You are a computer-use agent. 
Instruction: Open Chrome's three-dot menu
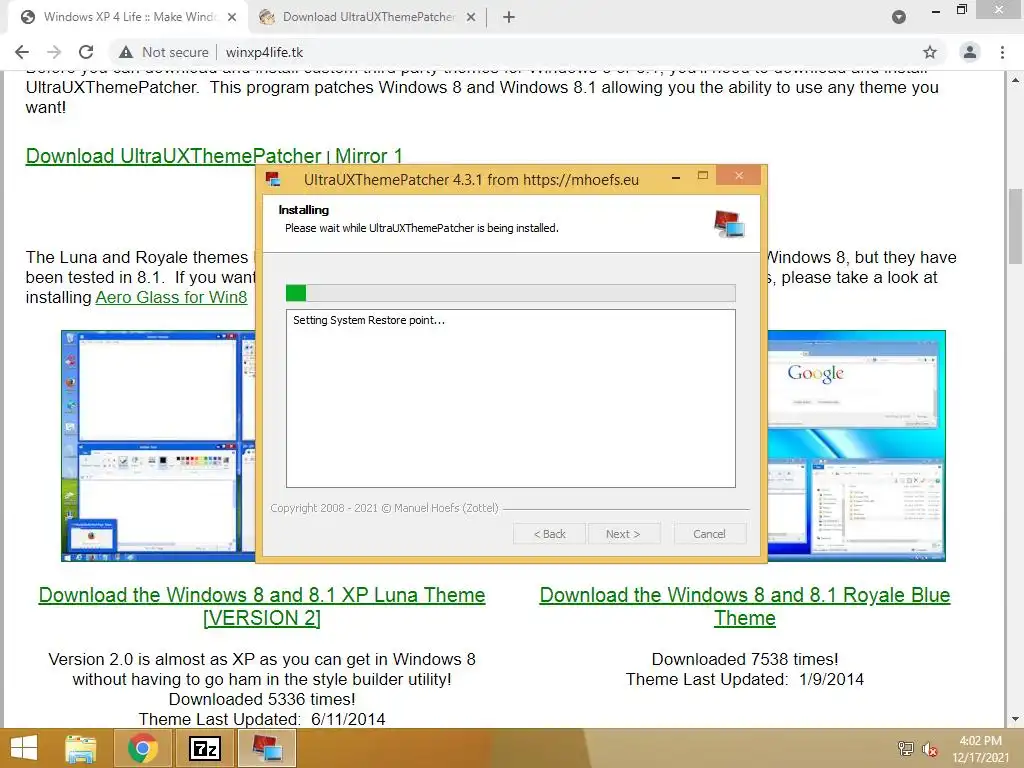(1002, 52)
